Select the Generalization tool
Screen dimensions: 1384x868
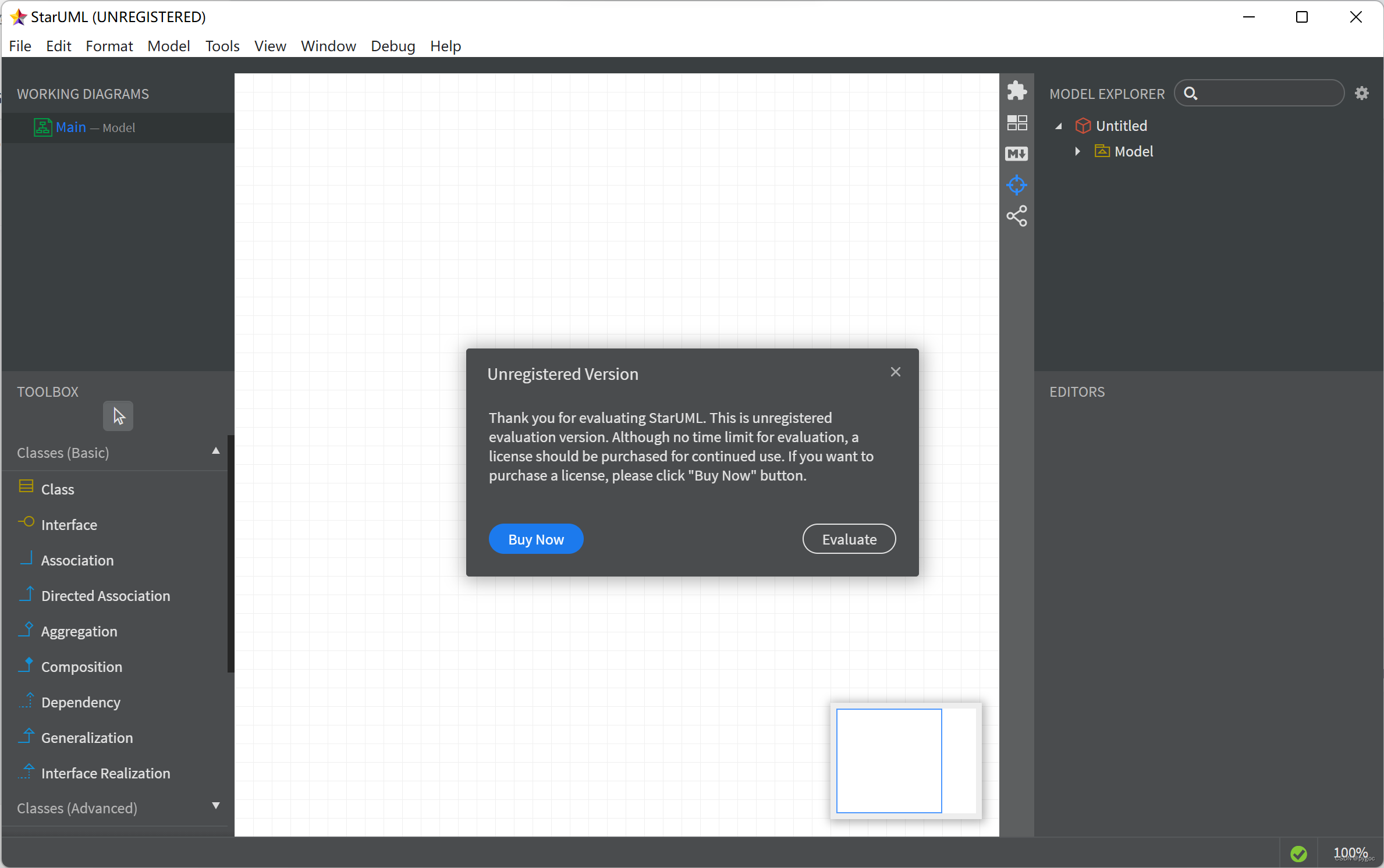point(114,737)
